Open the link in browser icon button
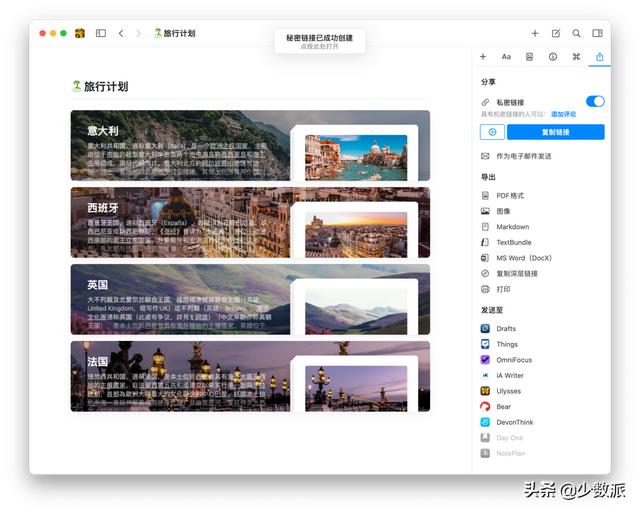The height and width of the screenshot is (513, 640). pyautogui.click(x=492, y=132)
